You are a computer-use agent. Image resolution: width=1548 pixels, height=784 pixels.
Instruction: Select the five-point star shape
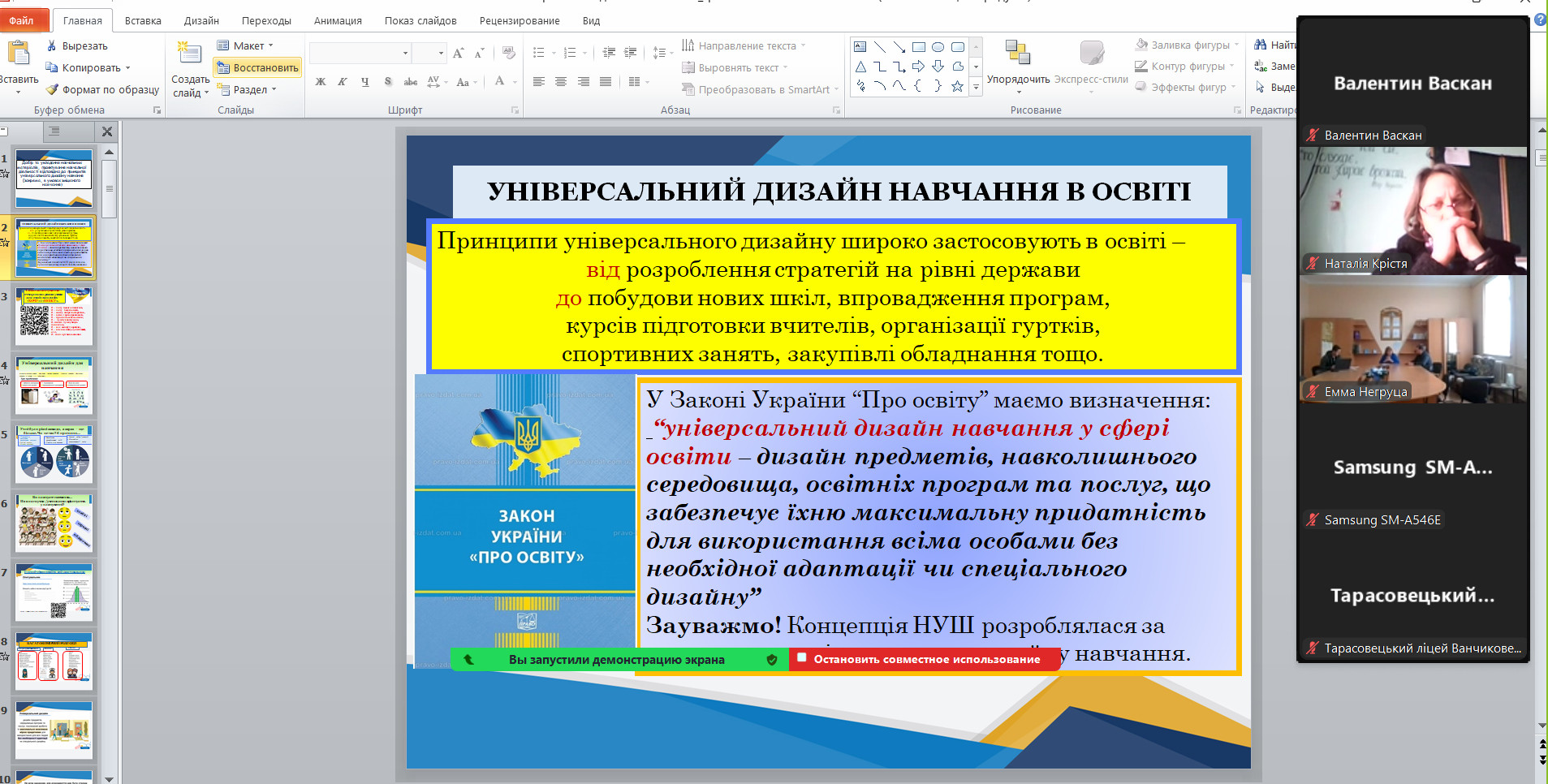coord(958,86)
